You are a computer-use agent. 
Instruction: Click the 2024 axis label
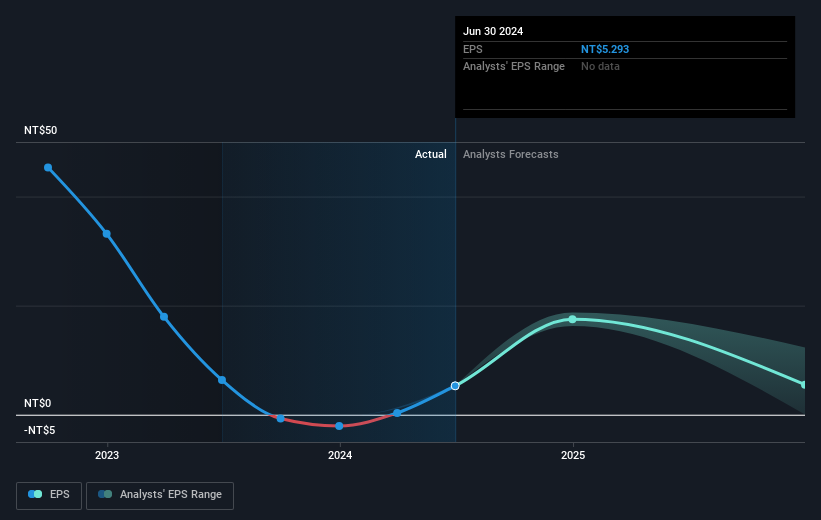340,455
